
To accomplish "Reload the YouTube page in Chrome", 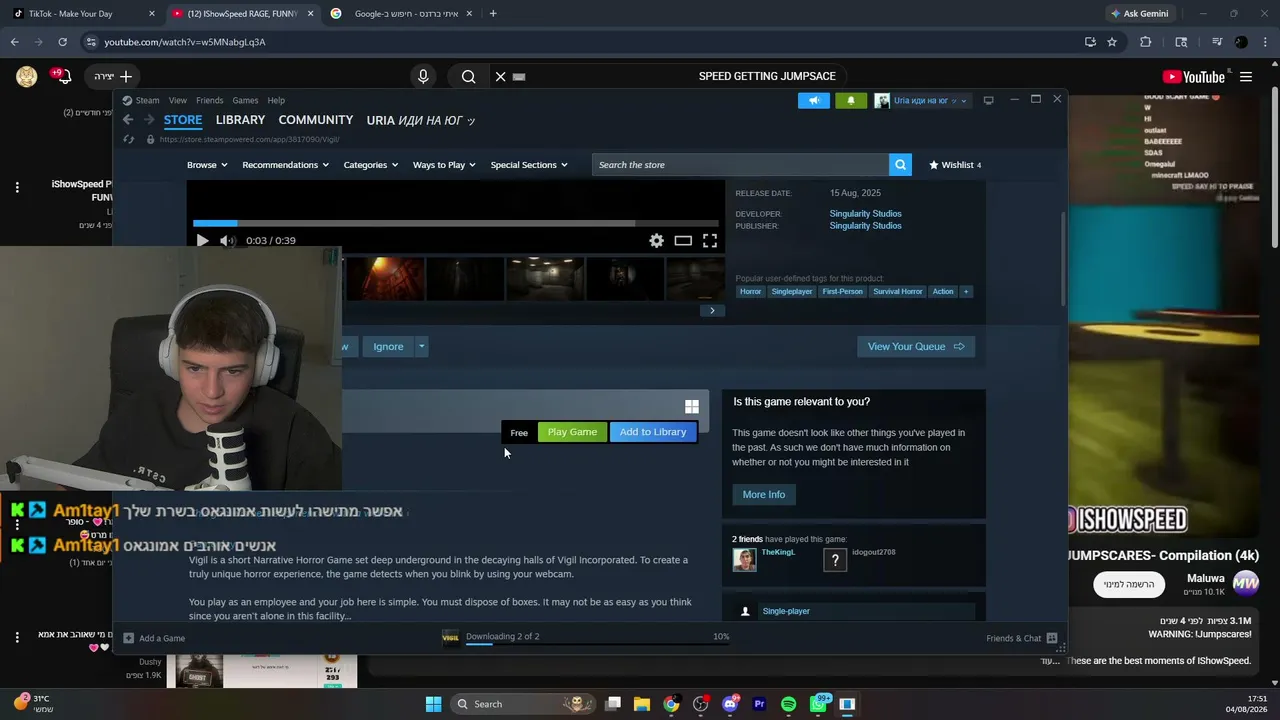I will [62, 42].
